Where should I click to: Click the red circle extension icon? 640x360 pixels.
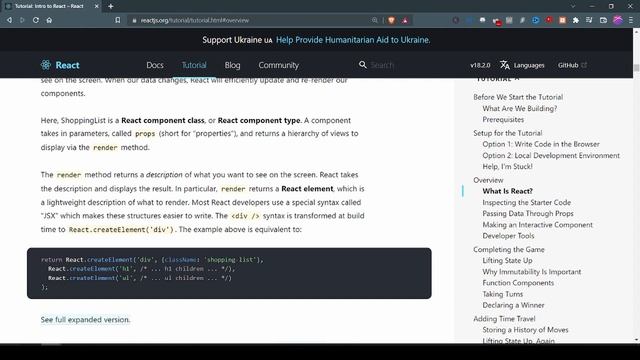point(549,20)
